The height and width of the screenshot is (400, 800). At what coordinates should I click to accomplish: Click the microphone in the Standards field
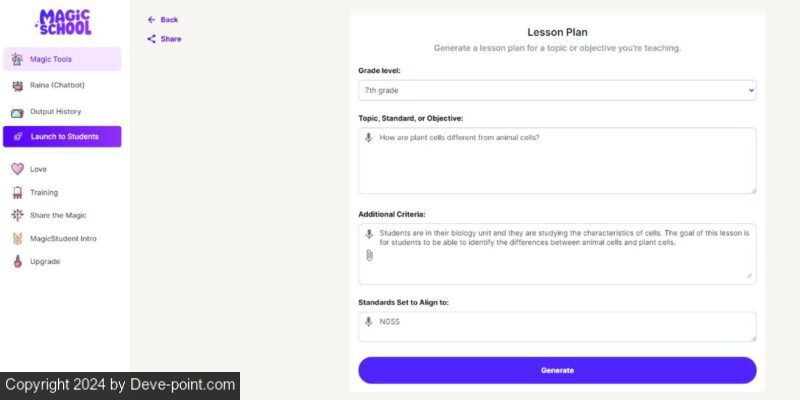click(369, 322)
